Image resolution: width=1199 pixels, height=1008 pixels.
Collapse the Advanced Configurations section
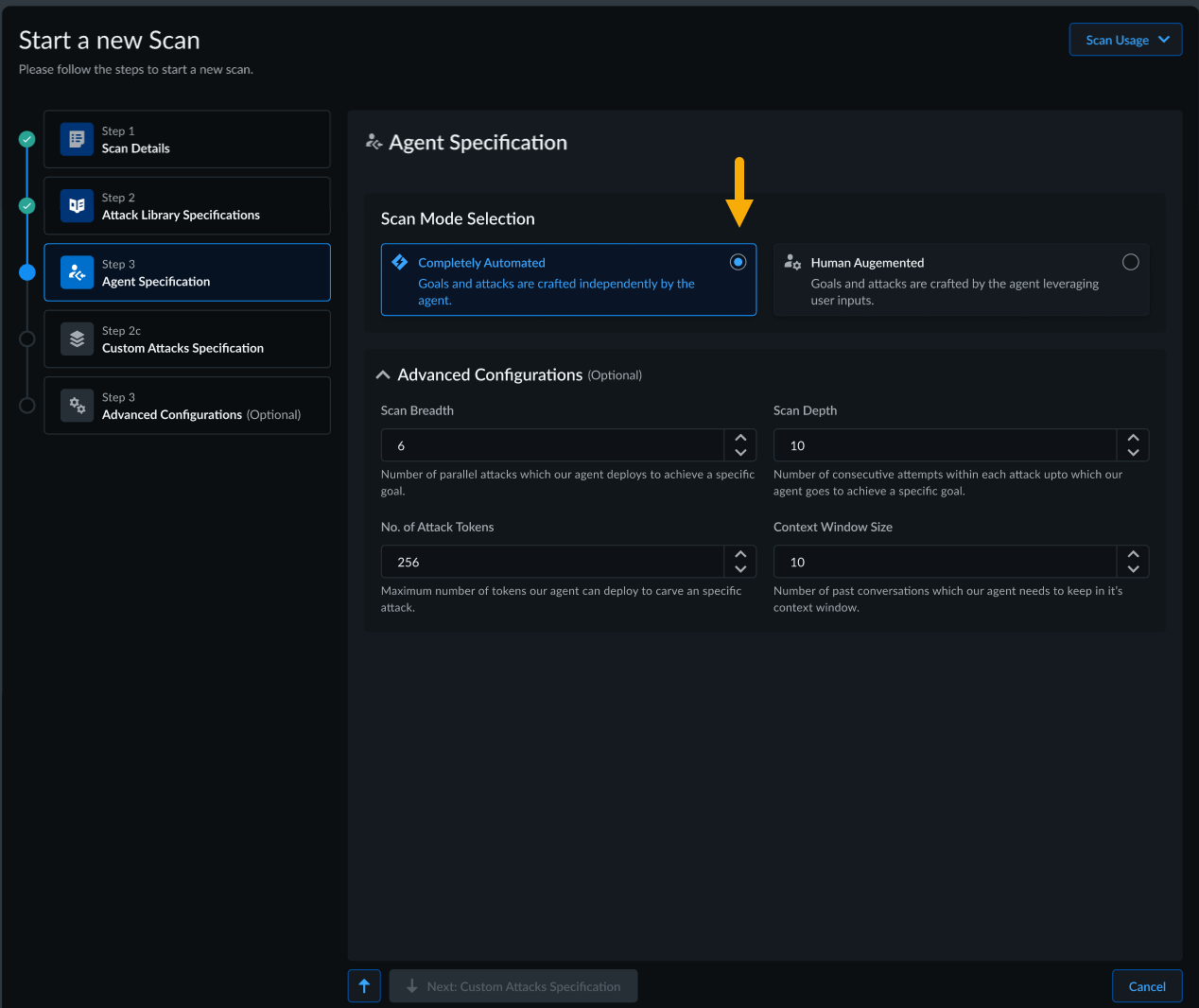[x=383, y=375]
